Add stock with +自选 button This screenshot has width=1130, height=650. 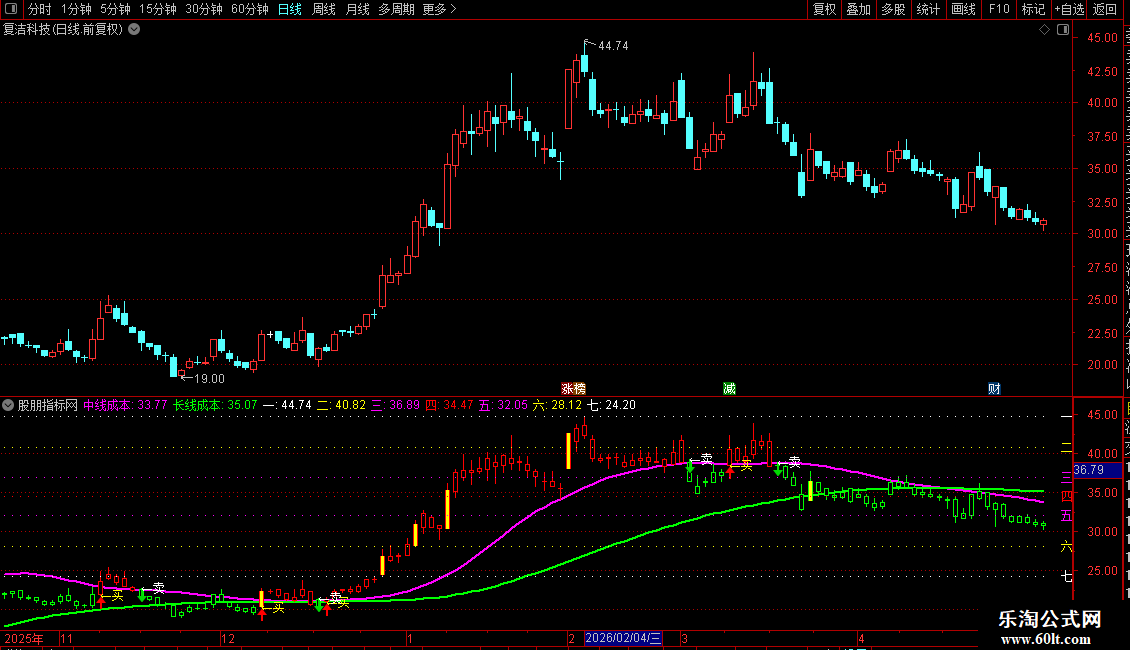pos(1069,9)
